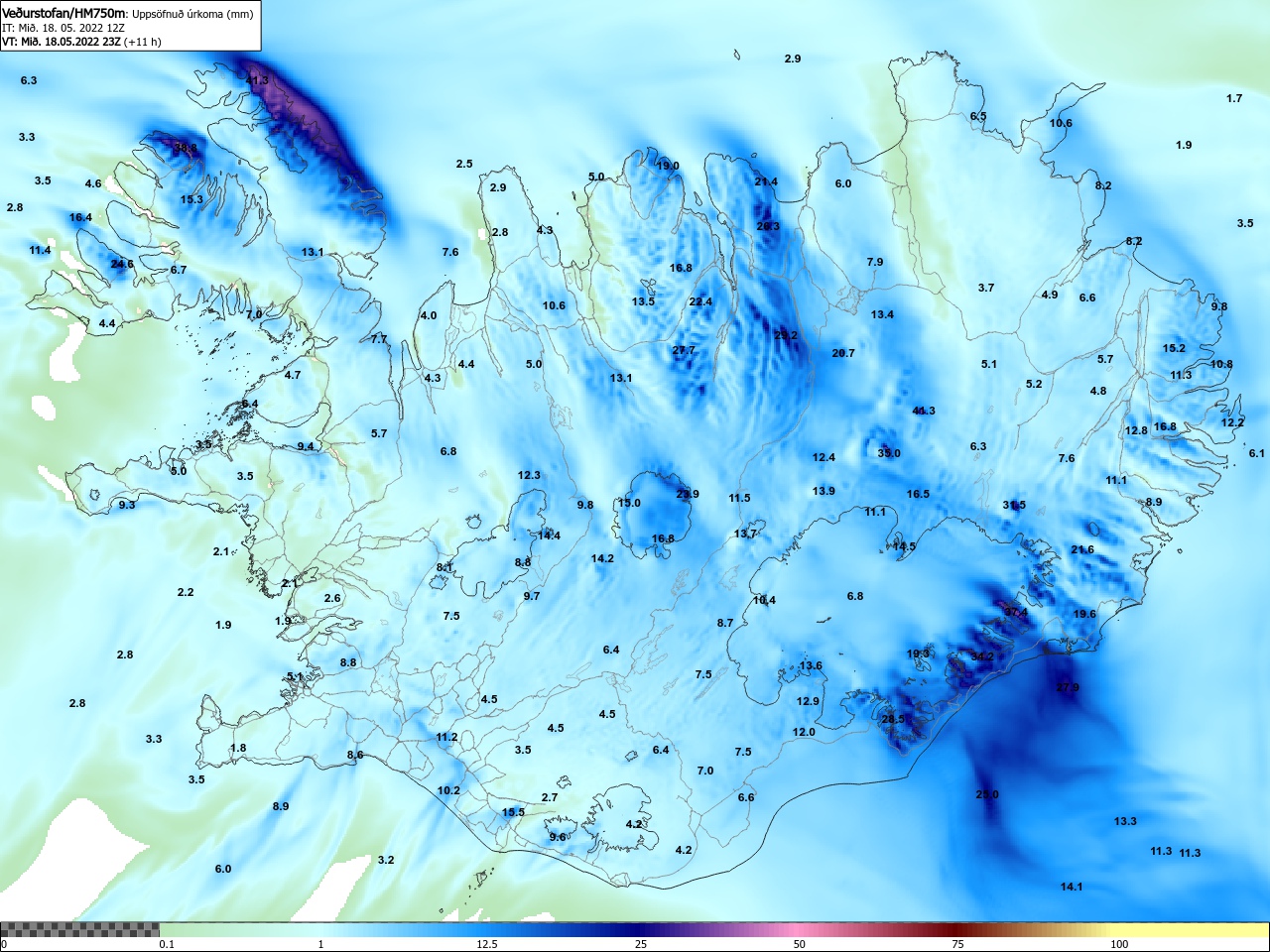
Task: Click the 2.5 precipitation value
Action: [x=464, y=164]
